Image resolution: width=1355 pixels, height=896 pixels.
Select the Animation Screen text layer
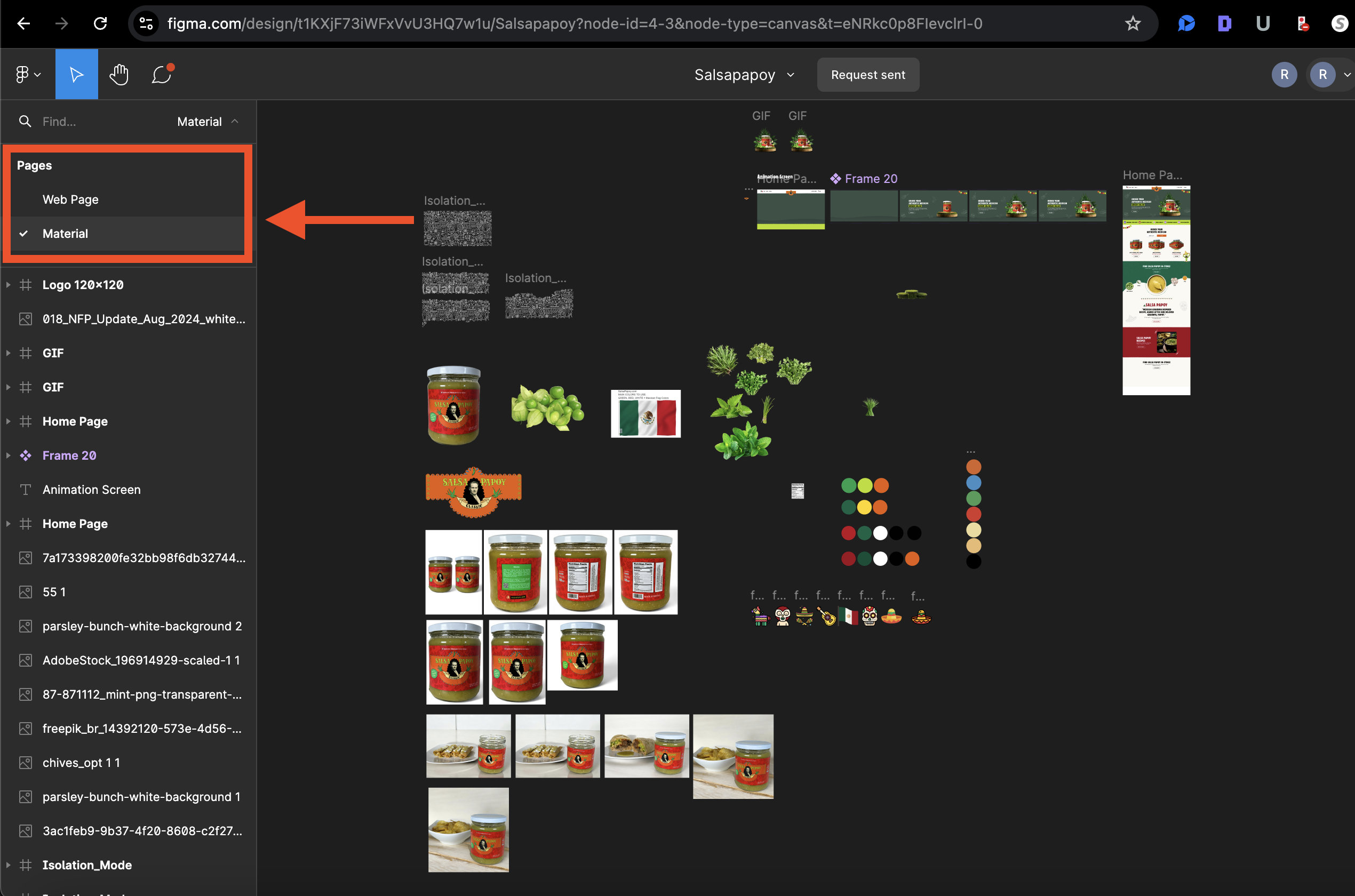[91, 490]
